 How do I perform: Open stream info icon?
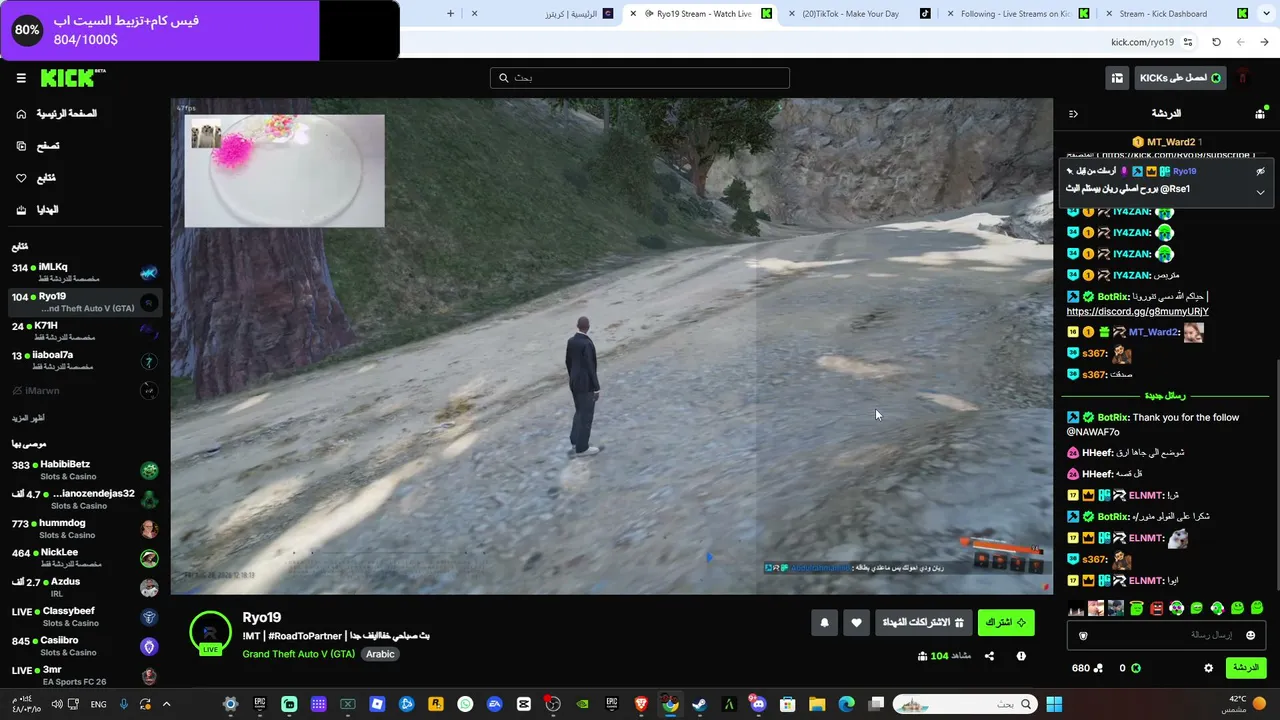[1021, 656]
